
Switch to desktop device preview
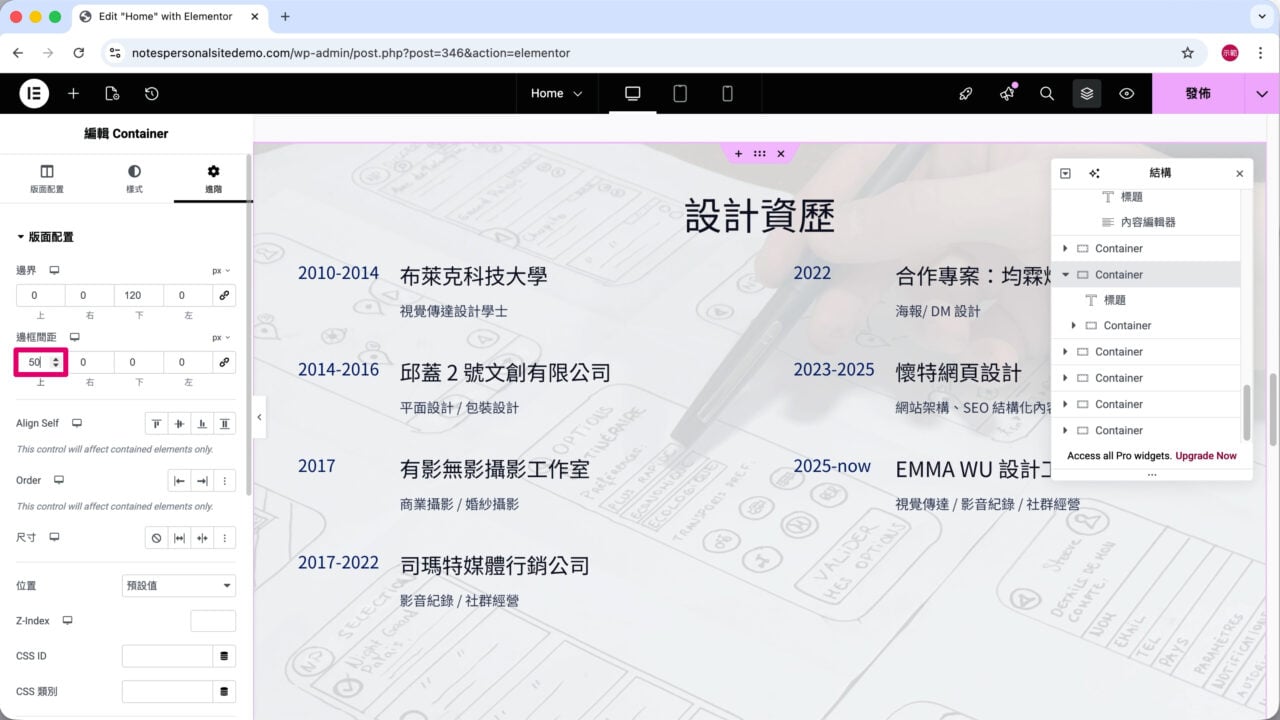(x=632, y=93)
